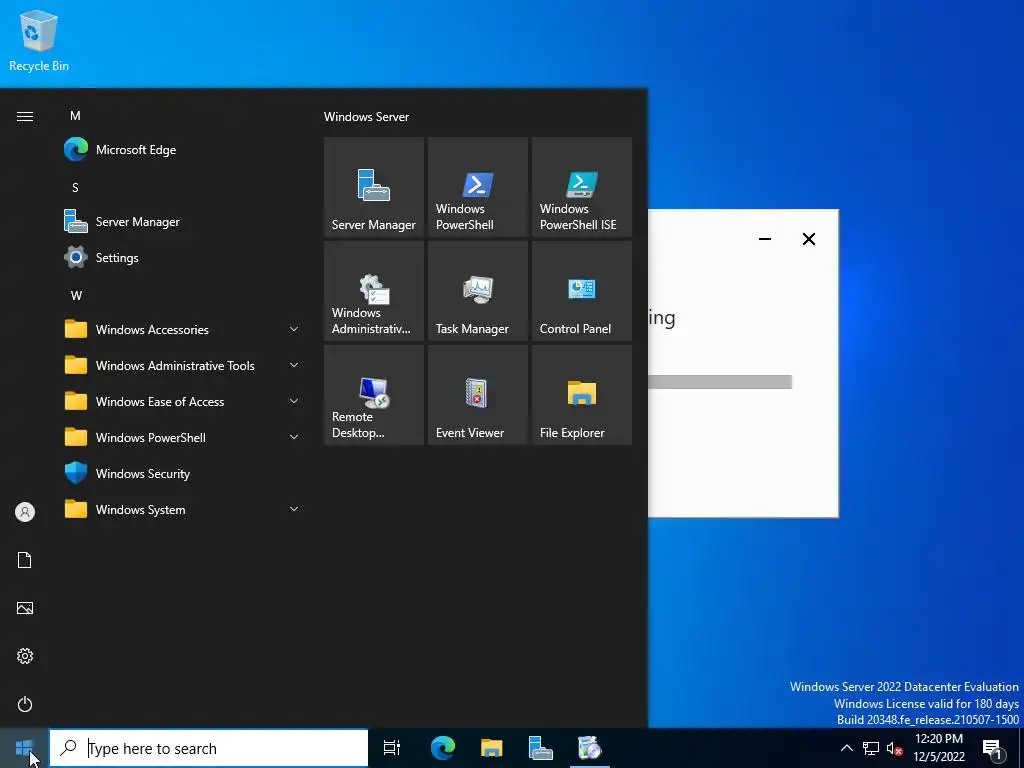Click the Windows Start button
Viewport: 1024px width, 768px height.
tap(24, 748)
